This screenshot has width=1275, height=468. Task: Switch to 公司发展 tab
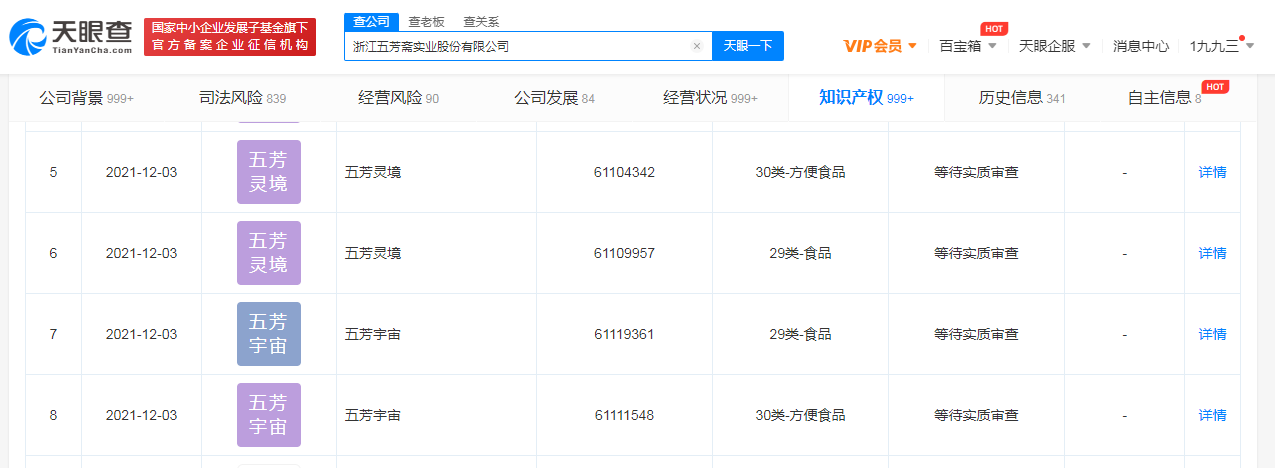pyautogui.click(x=554, y=98)
